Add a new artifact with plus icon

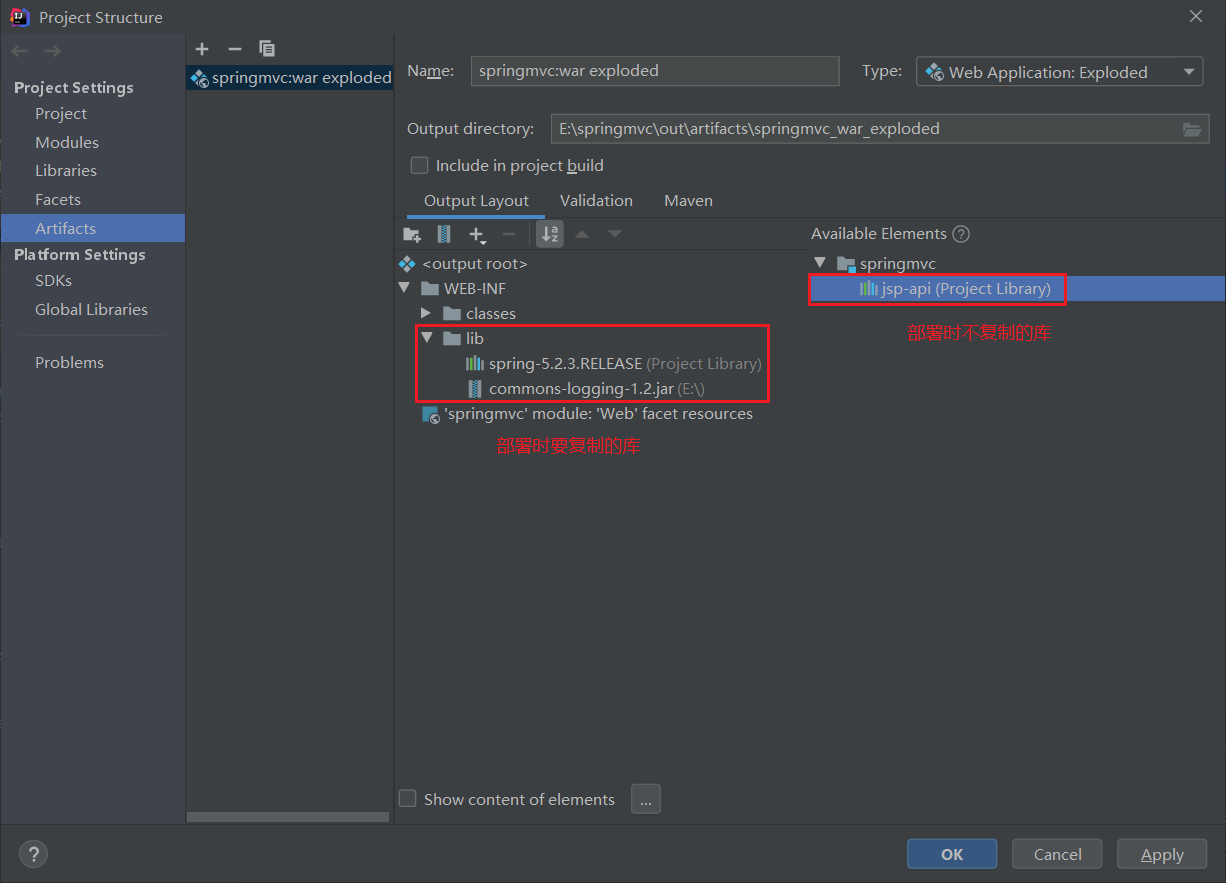[x=202, y=48]
